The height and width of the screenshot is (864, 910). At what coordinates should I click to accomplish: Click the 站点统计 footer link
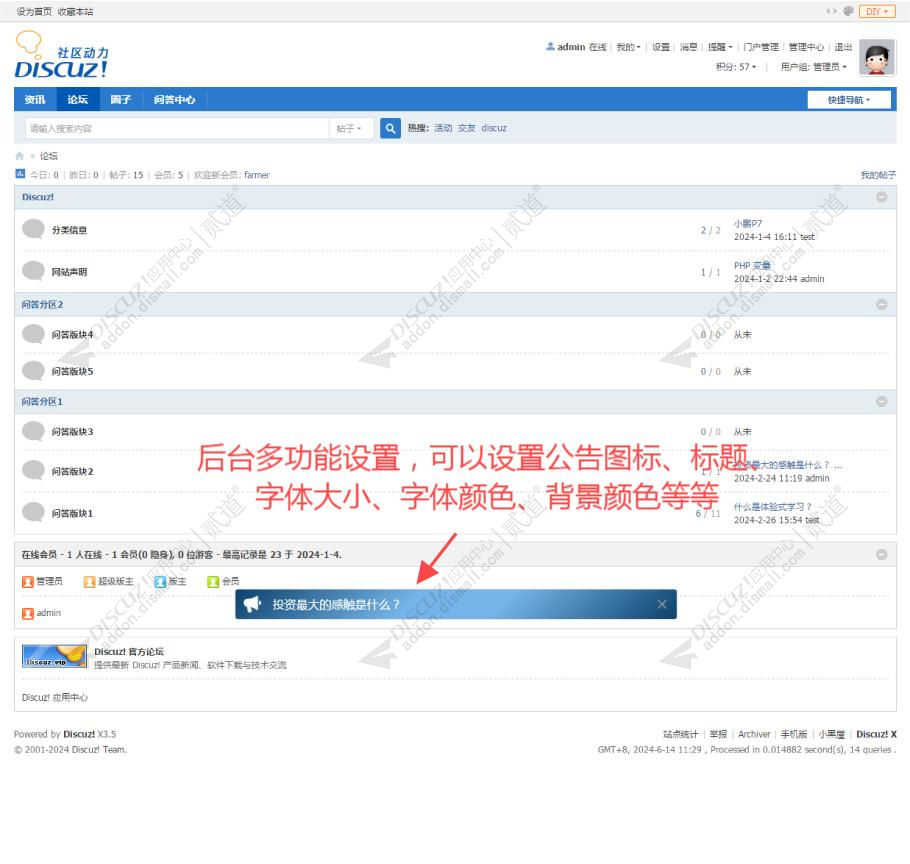tap(681, 734)
